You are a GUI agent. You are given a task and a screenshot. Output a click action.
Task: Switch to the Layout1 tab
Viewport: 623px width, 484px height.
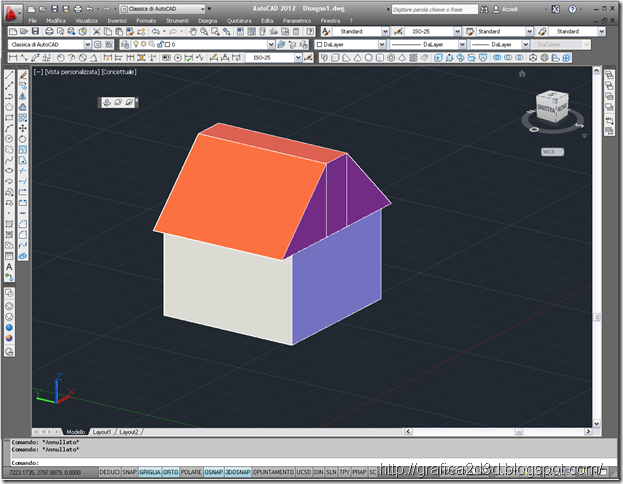(x=102, y=432)
